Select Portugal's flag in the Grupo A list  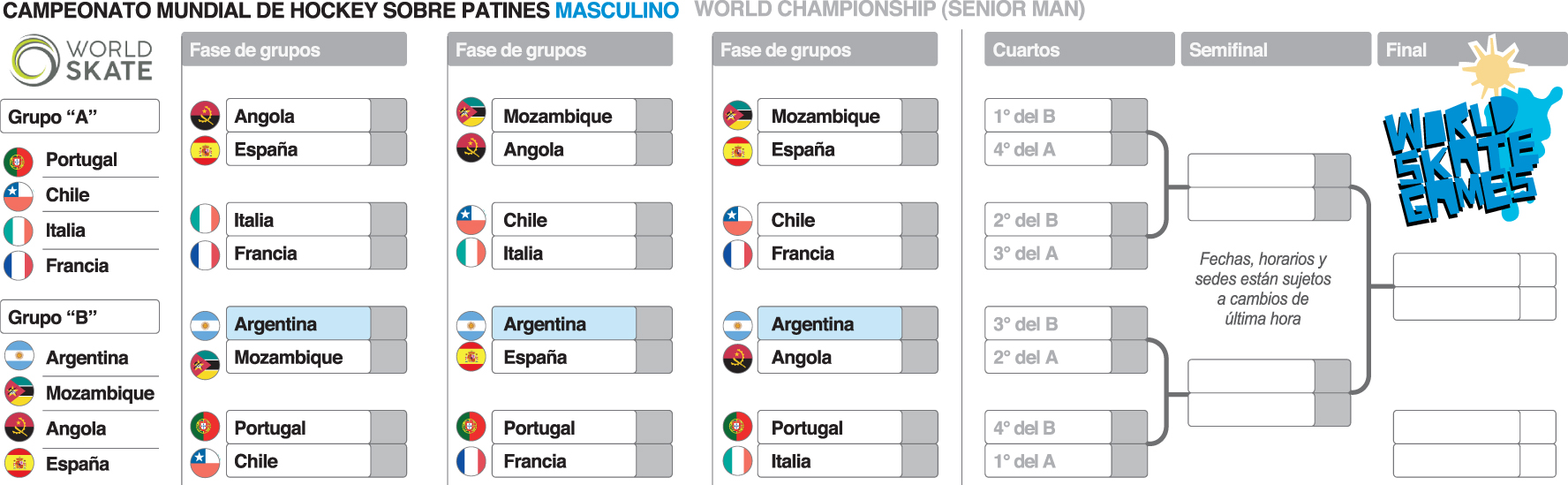[x=19, y=161]
